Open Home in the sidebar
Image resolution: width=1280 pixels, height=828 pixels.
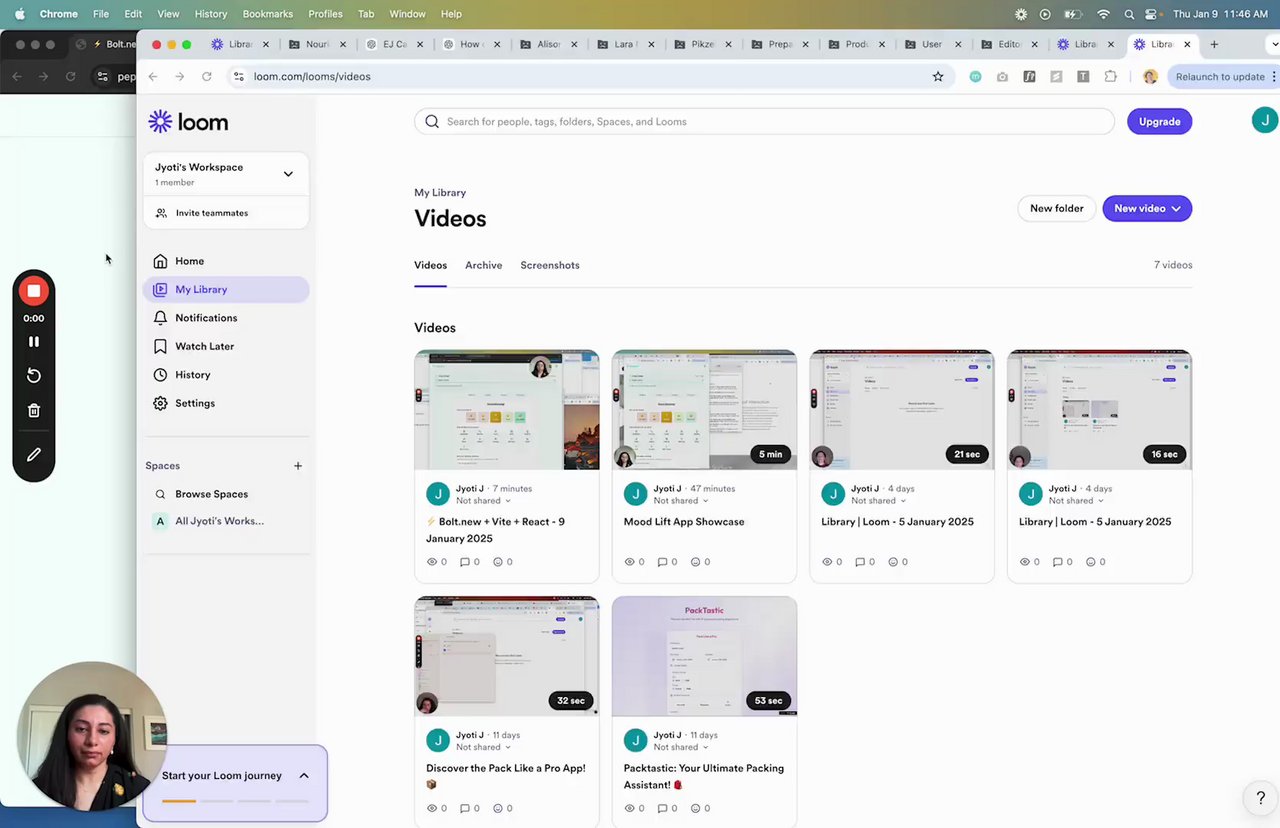[x=226, y=261]
